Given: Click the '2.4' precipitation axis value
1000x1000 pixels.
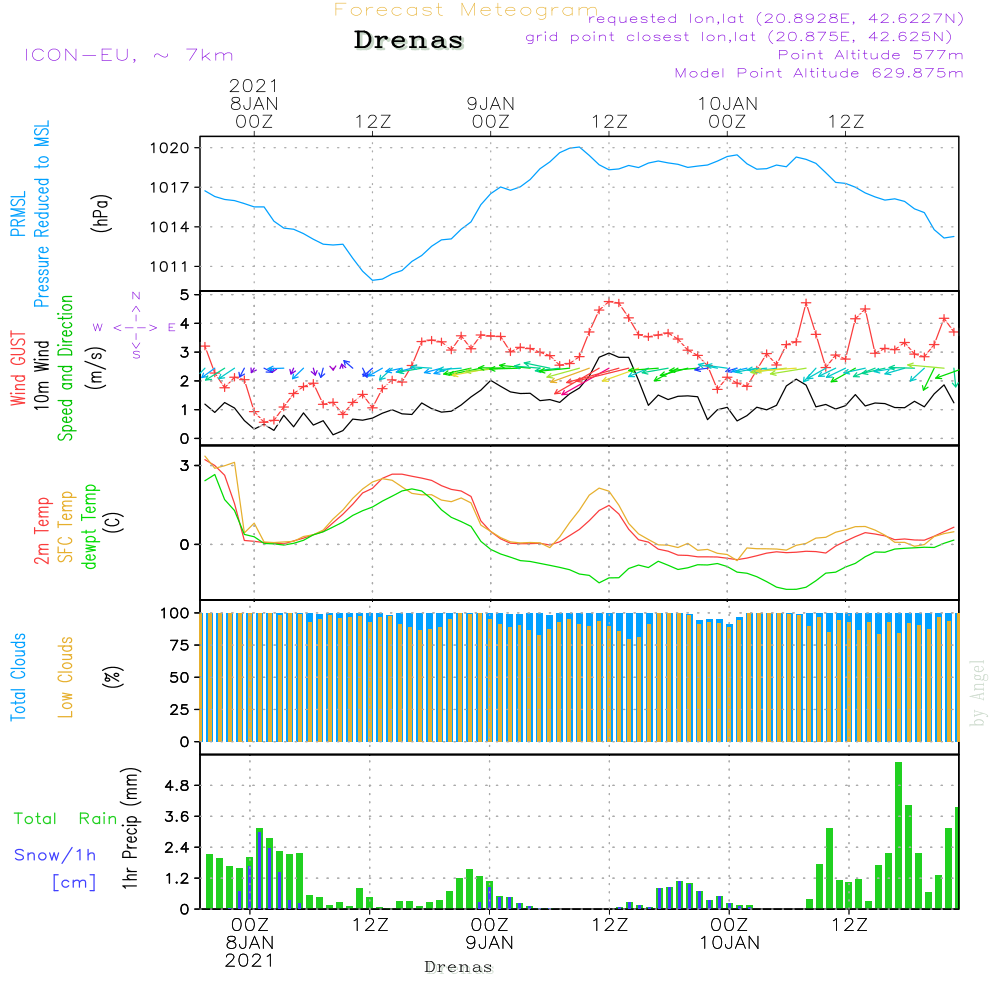Looking at the screenshot, I should (x=177, y=848).
